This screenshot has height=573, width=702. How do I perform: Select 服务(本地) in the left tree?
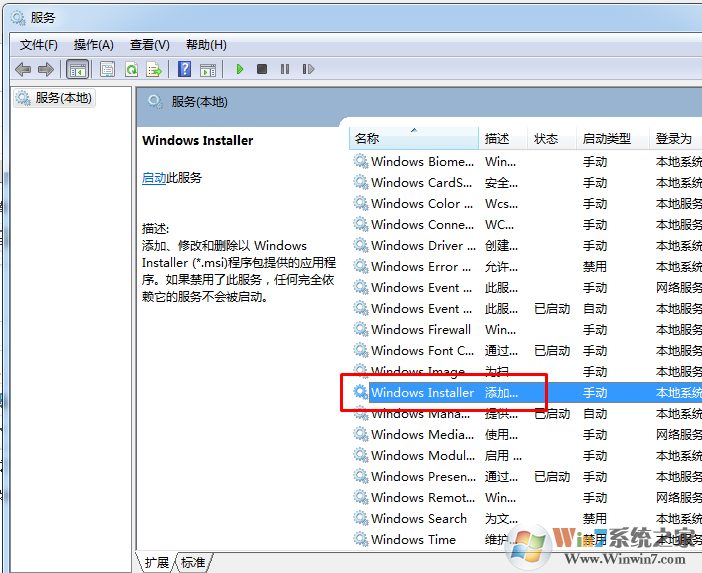[62, 98]
